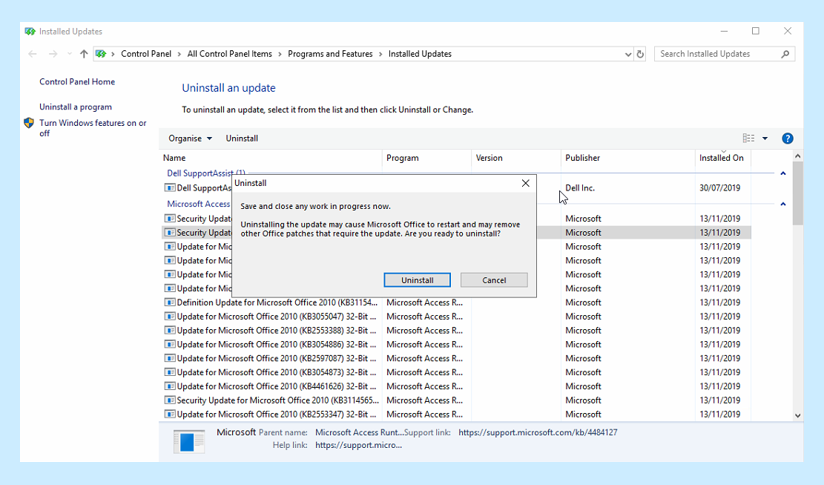
Task: Select Update for Office 2010 KB3055047
Action: (x=456, y=316)
